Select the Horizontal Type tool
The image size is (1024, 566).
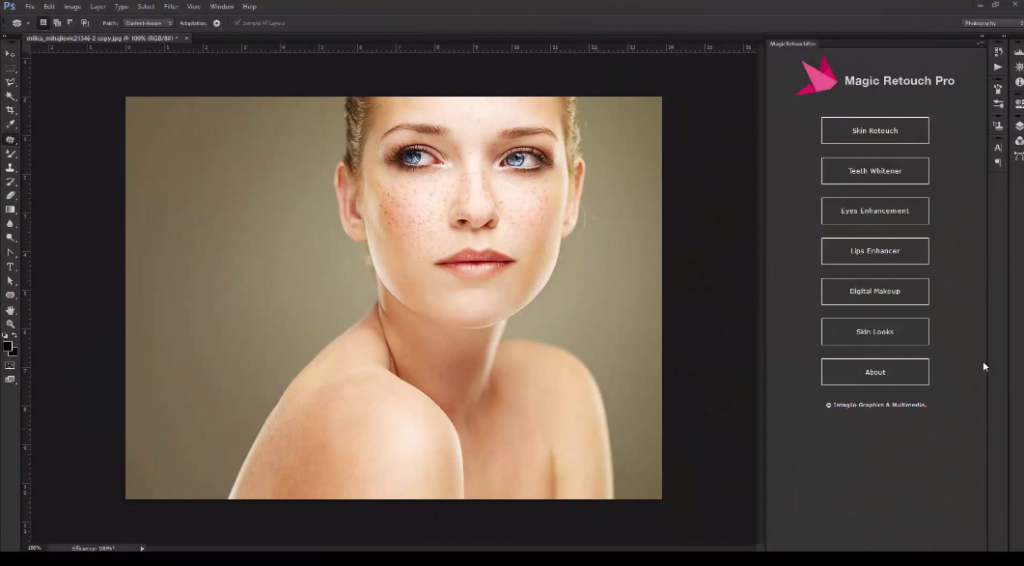[x=10, y=267]
